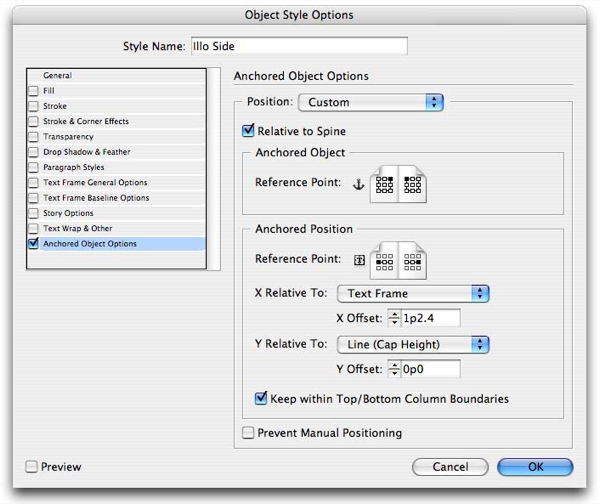Click the category list scrollbar
The width and height of the screenshot is (600, 504).
click(214, 169)
